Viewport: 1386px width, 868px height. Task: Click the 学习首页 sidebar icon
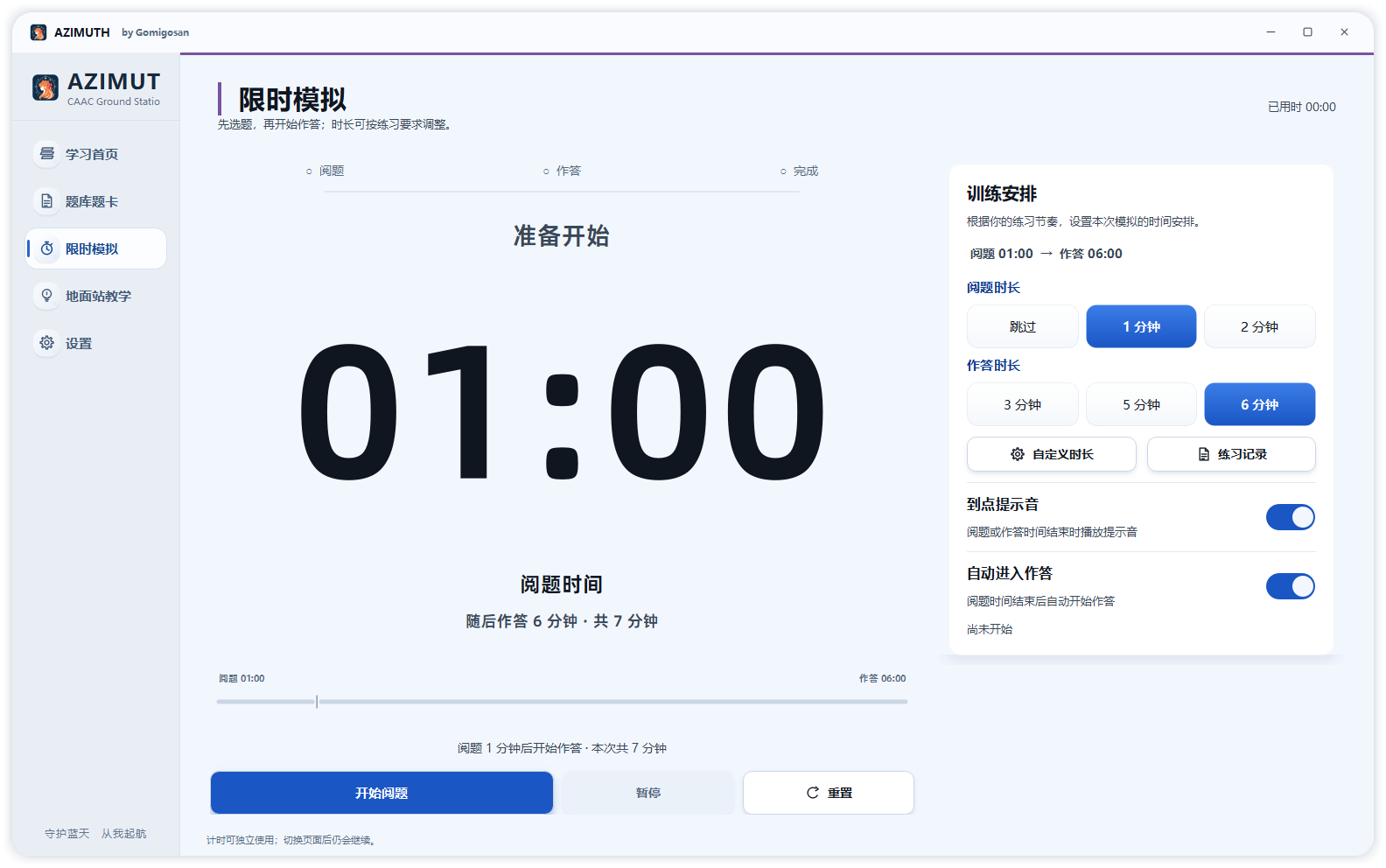tap(47, 154)
